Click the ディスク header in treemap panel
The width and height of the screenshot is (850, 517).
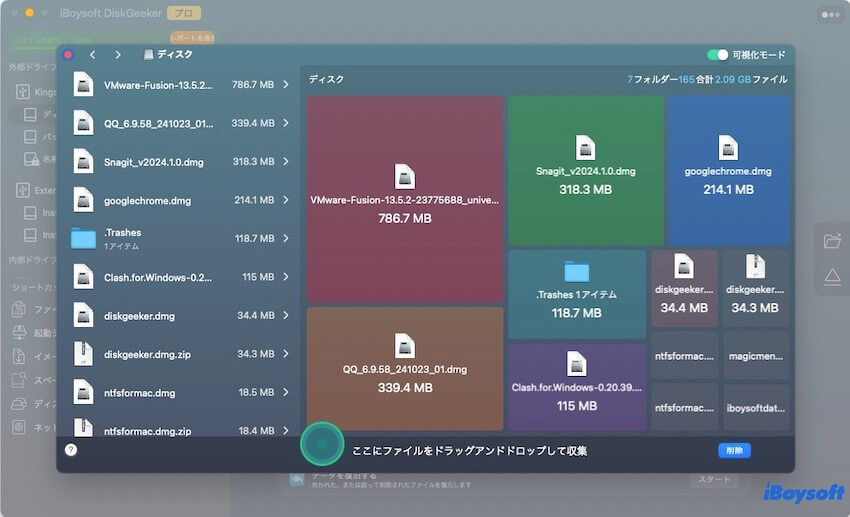pos(326,79)
